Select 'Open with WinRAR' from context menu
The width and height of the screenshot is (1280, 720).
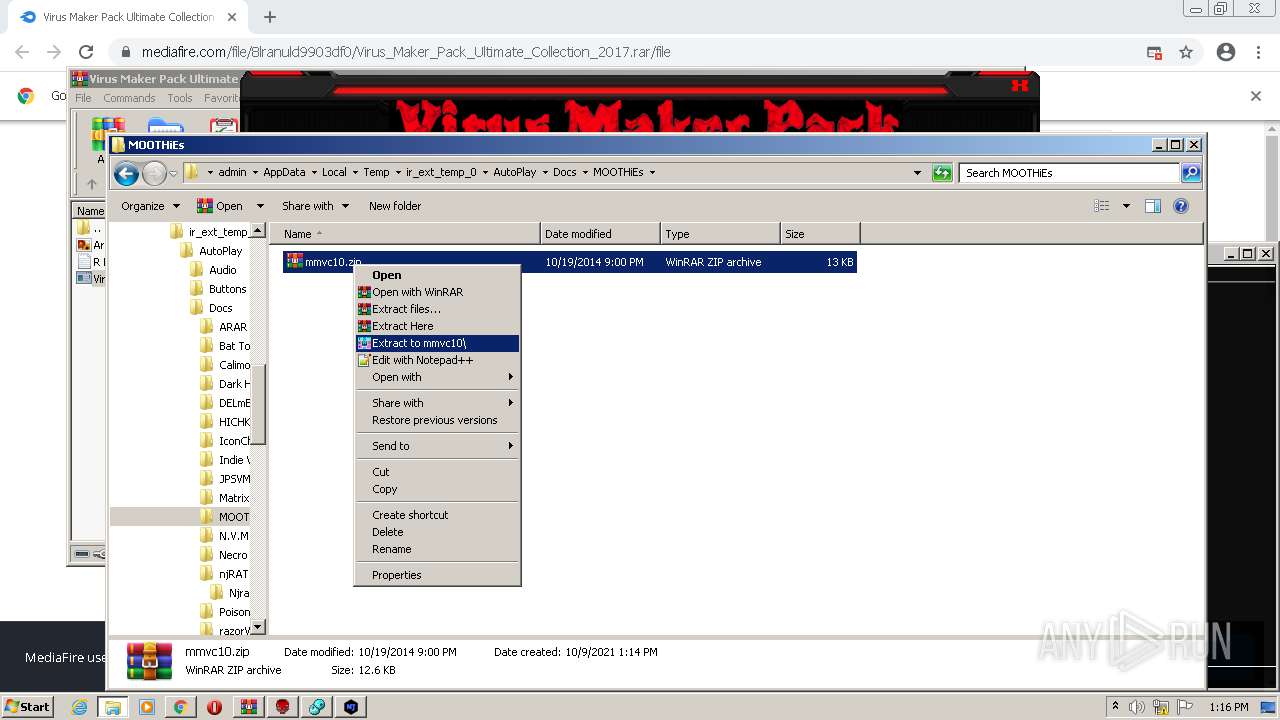tap(438, 292)
